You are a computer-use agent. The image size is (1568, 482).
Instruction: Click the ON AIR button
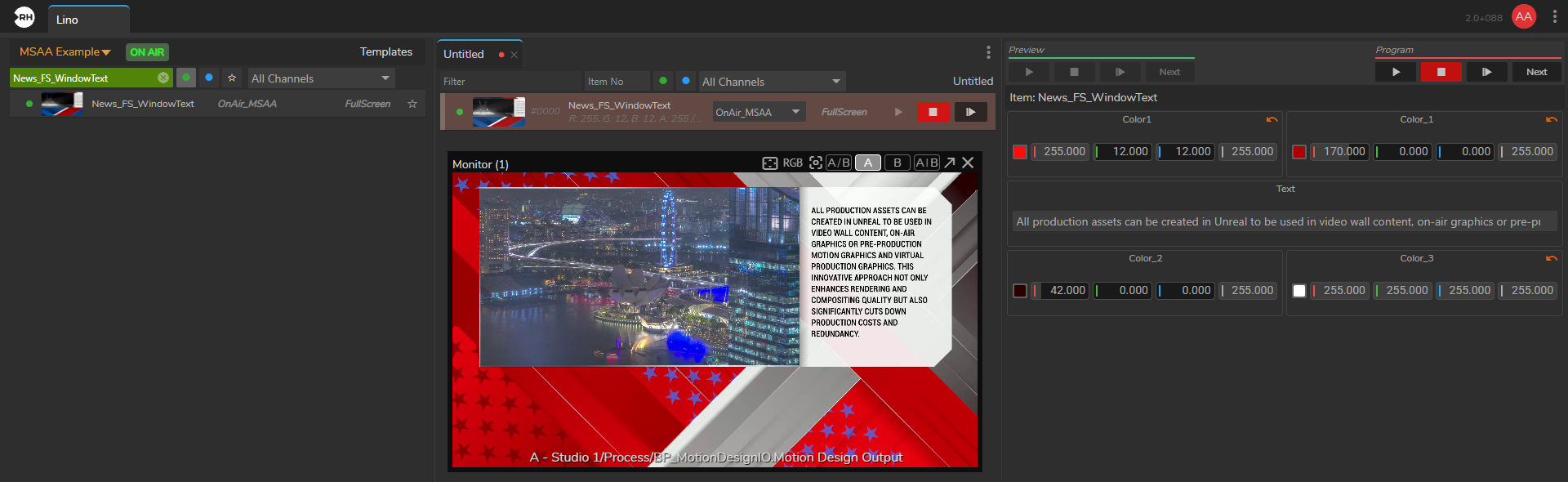coord(147,52)
